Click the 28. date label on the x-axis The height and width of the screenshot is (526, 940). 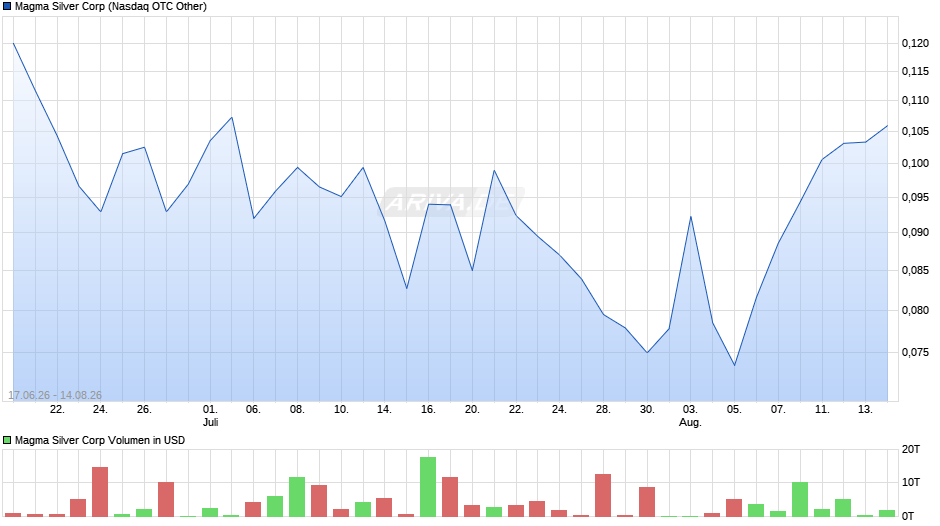[603, 409]
